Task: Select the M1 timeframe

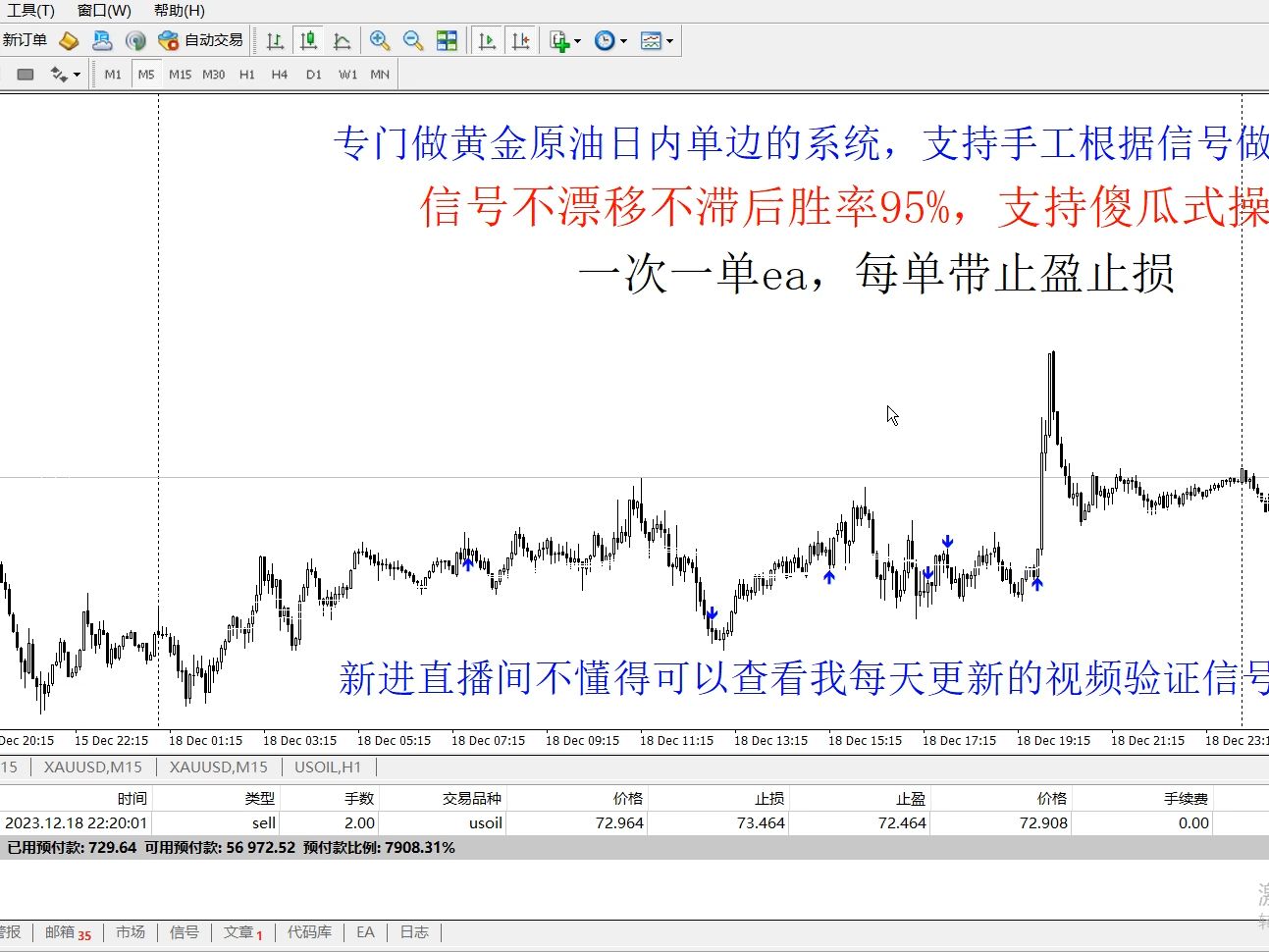Action: [113, 75]
